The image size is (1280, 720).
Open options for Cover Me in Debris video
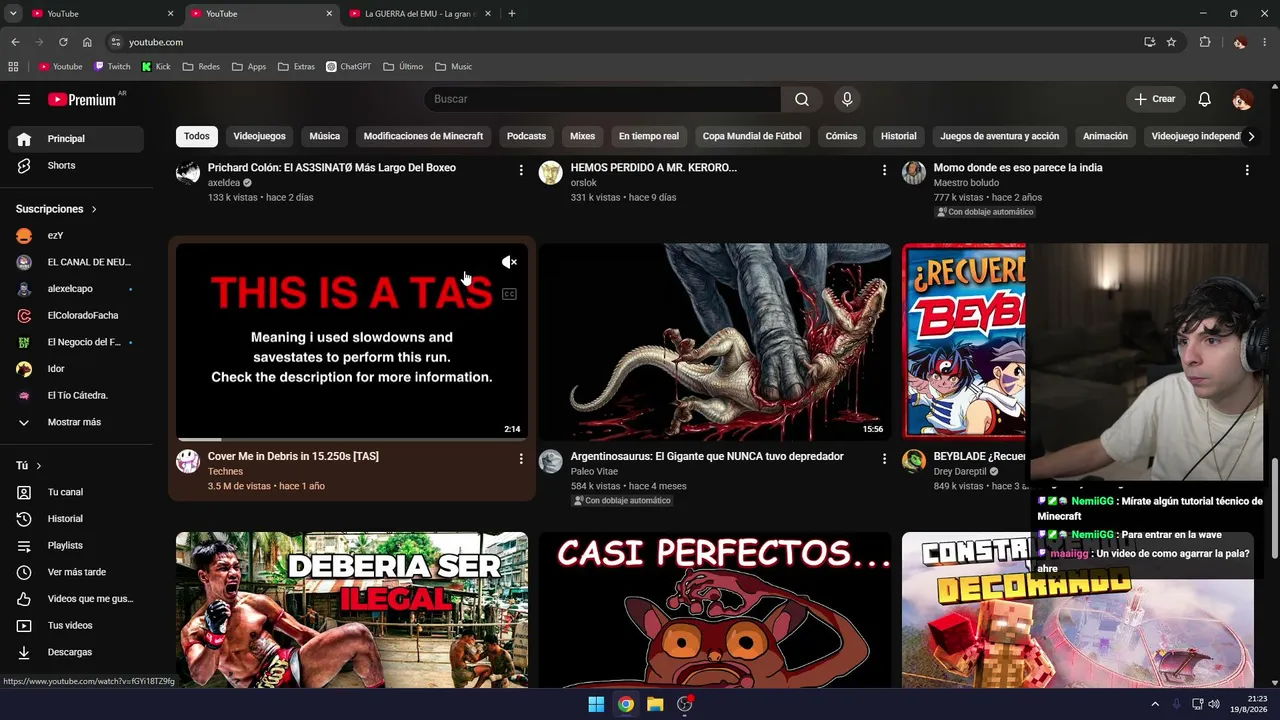pos(521,458)
